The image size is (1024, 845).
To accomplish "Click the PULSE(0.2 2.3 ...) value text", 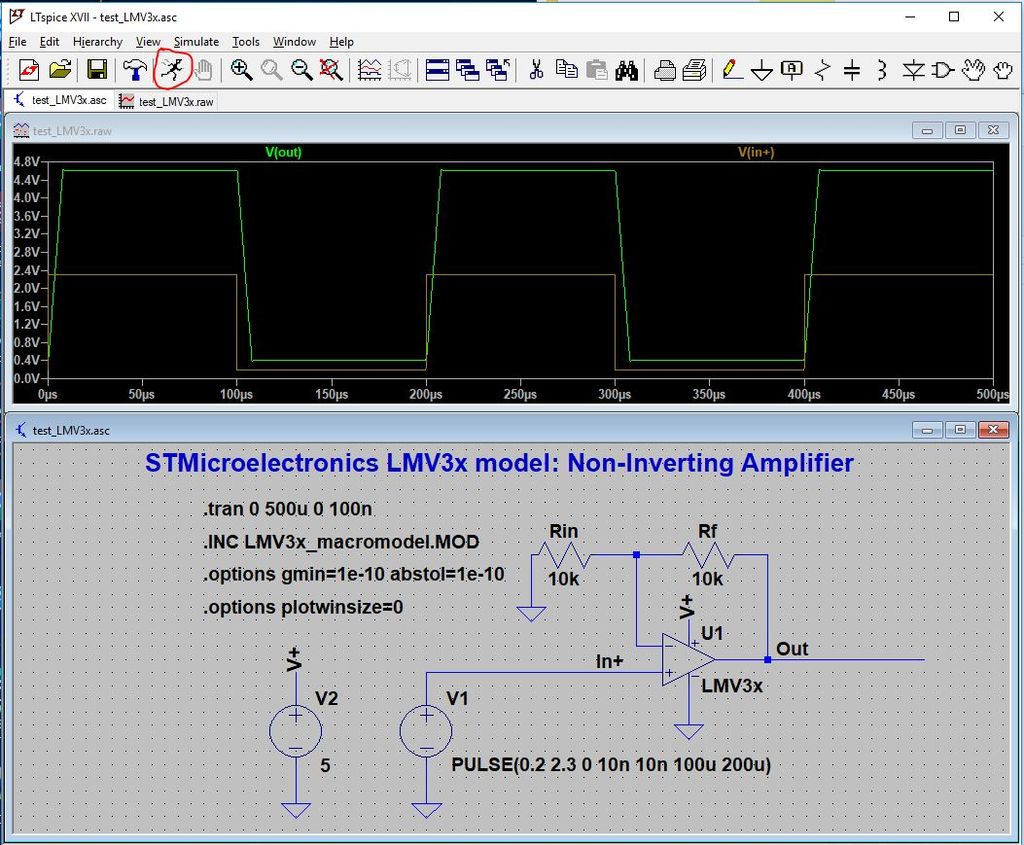I will coord(611,764).
